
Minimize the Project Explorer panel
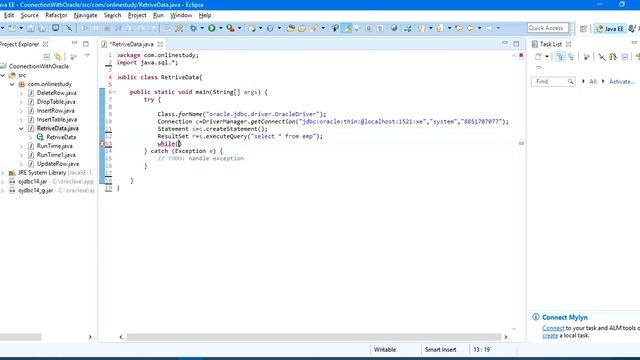pos(74,43)
